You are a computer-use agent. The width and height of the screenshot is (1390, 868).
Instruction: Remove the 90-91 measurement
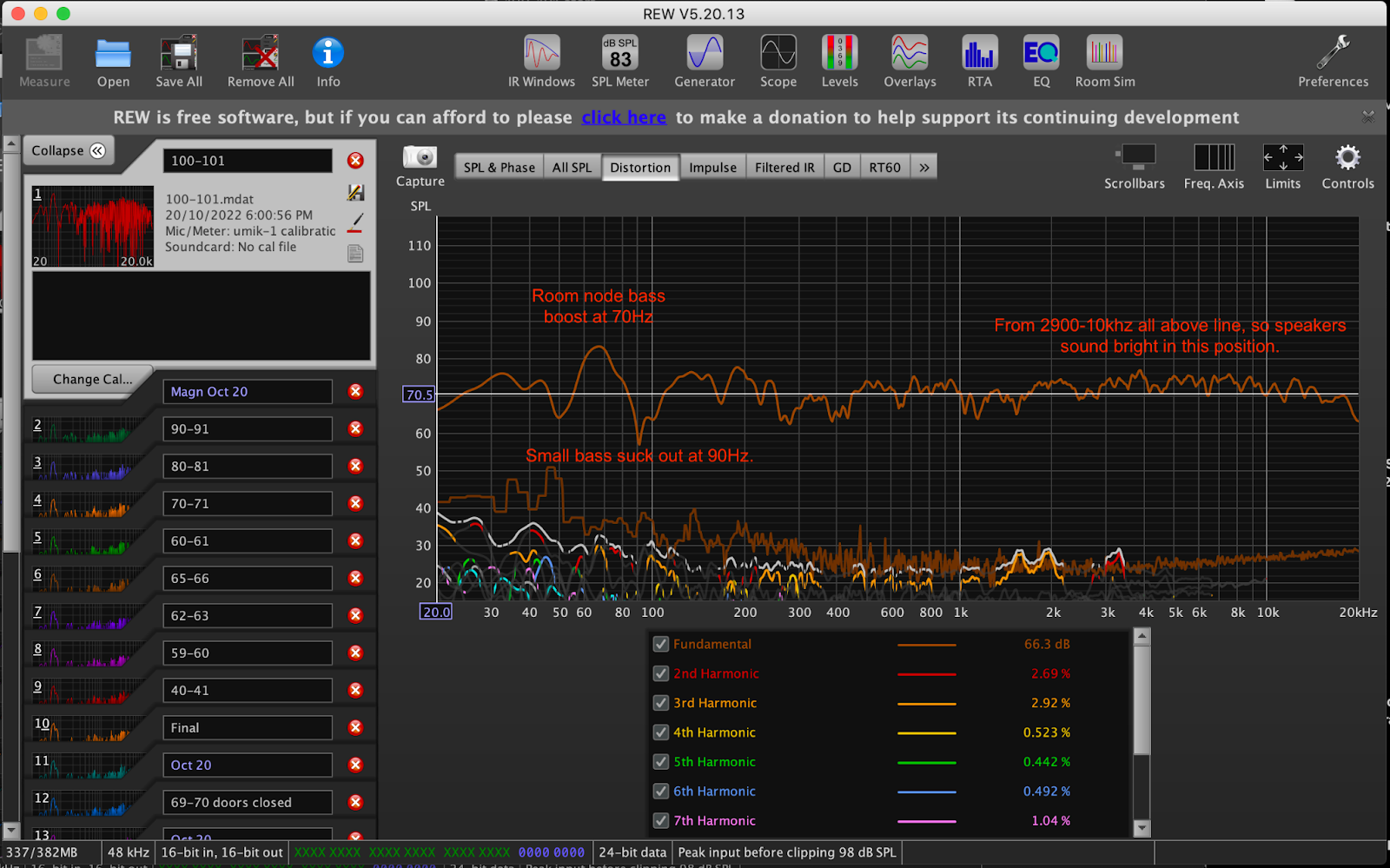pyautogui.click(x=355, y=428)
